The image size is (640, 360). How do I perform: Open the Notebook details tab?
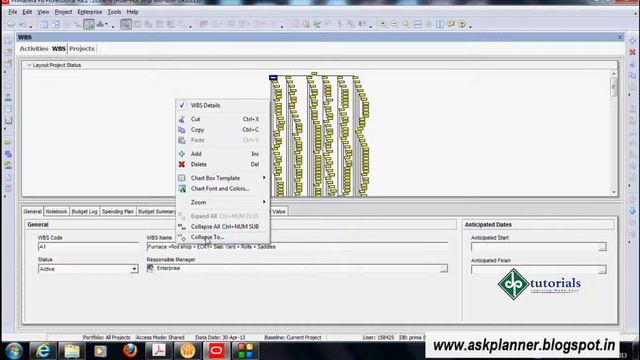(56, 211)
